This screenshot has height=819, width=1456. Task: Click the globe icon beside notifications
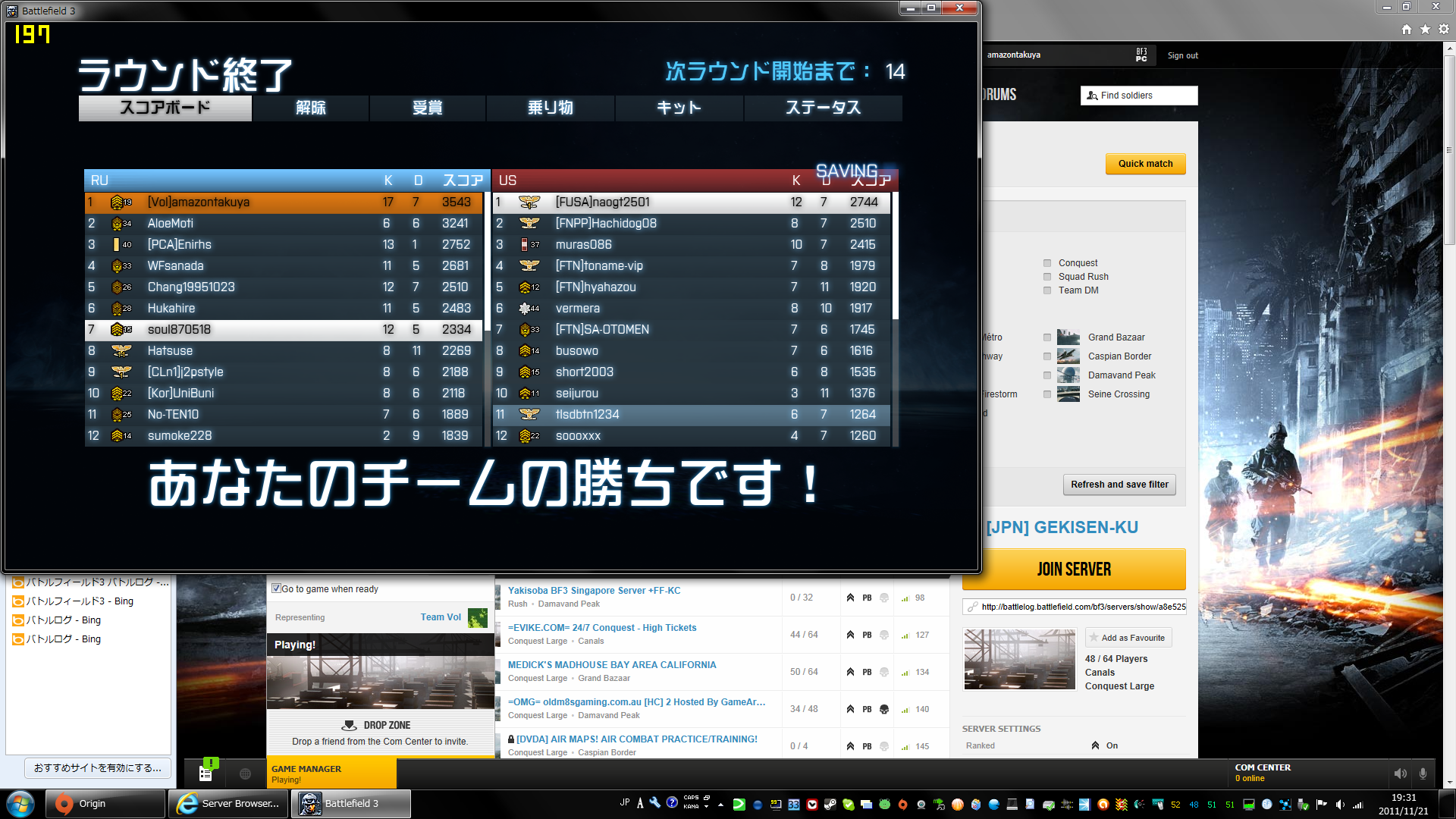245,773
